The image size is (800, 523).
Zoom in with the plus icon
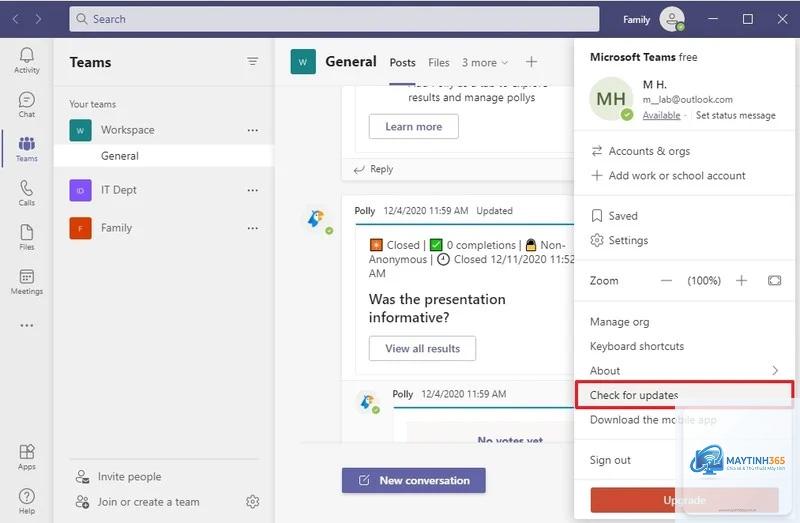tap(741, 281)
